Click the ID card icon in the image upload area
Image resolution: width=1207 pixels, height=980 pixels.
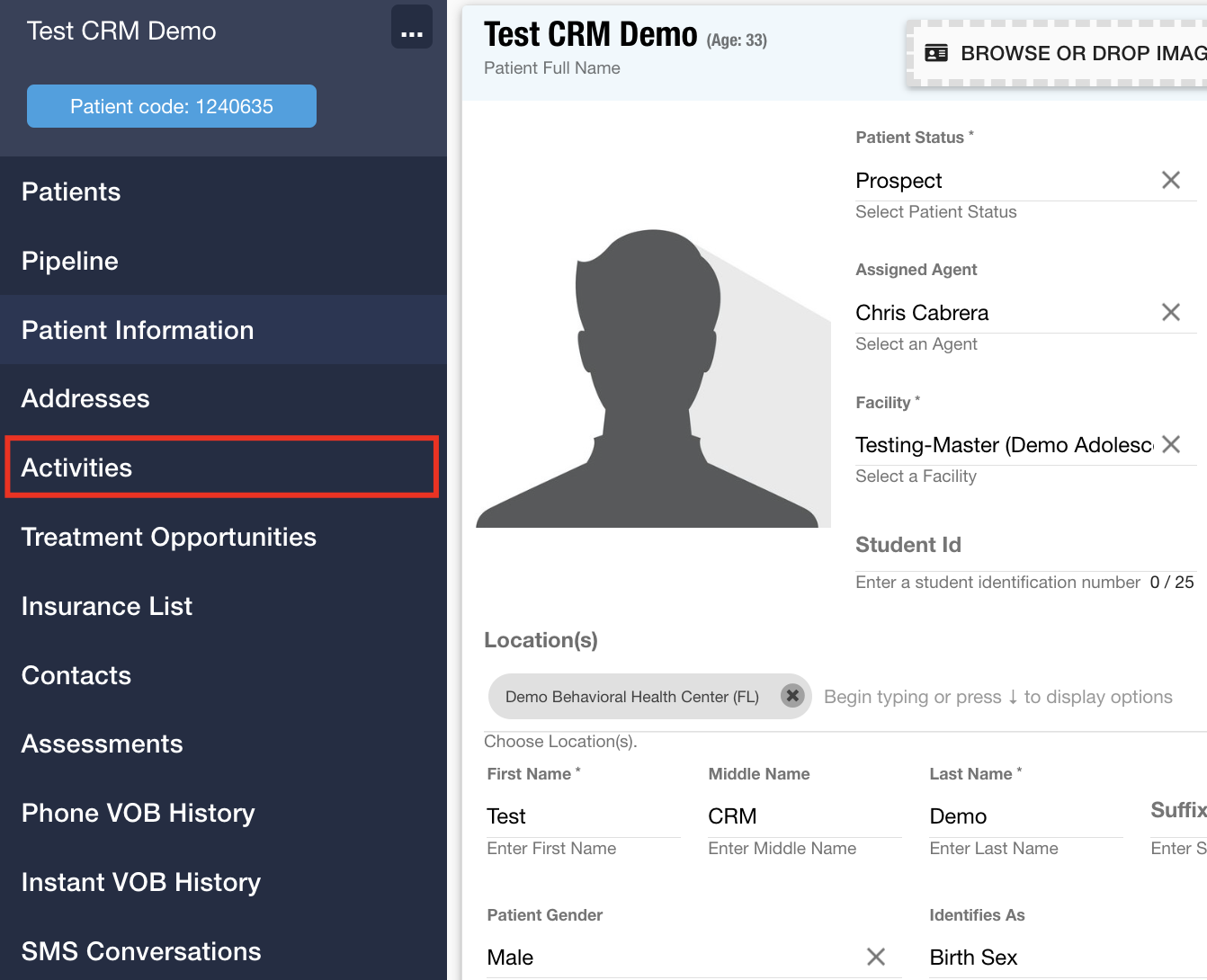pyautogui.click(x=936, y=52)
